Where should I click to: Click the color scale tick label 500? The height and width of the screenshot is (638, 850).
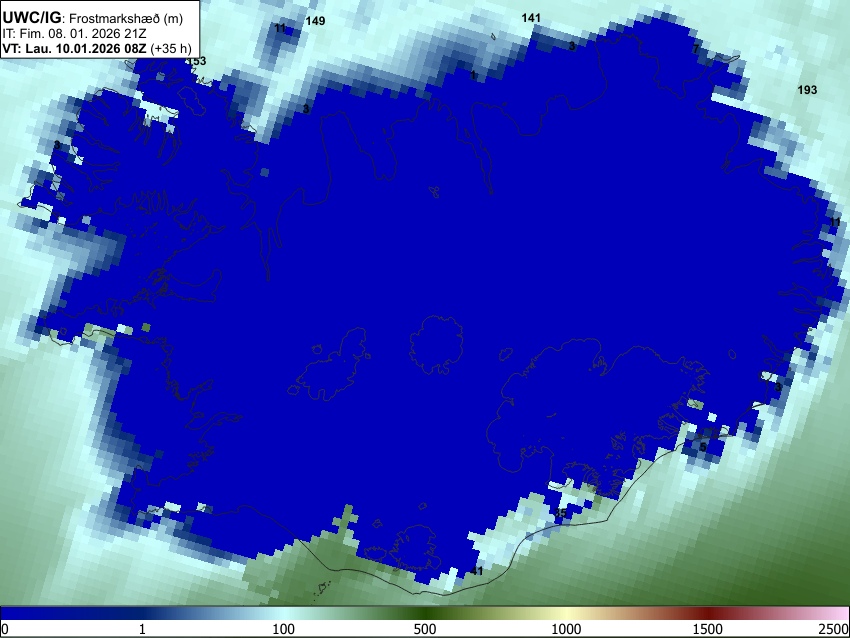[424, 629]
